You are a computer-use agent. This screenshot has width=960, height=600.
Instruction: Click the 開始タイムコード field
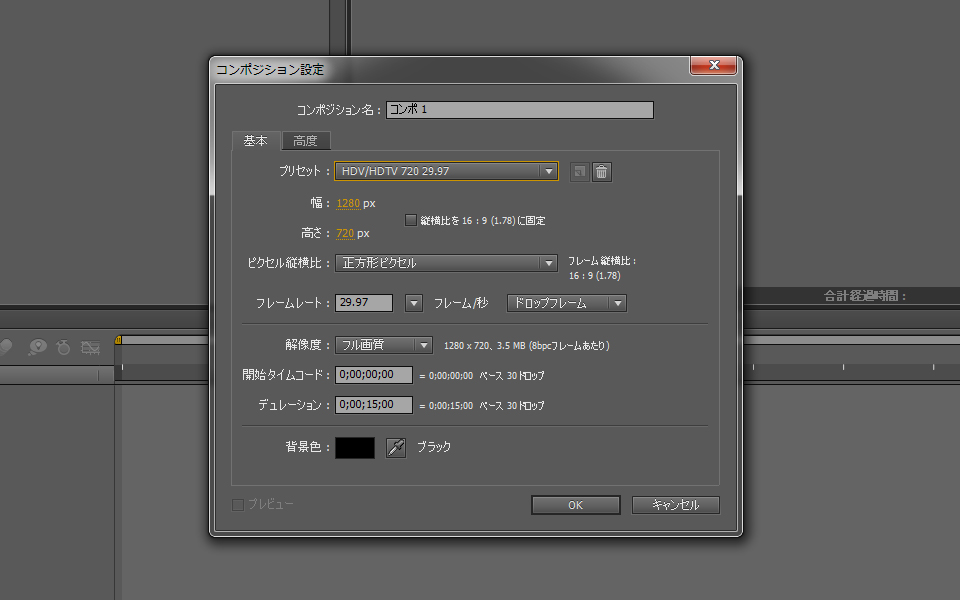pyautogui.click(x=373, y=375)
